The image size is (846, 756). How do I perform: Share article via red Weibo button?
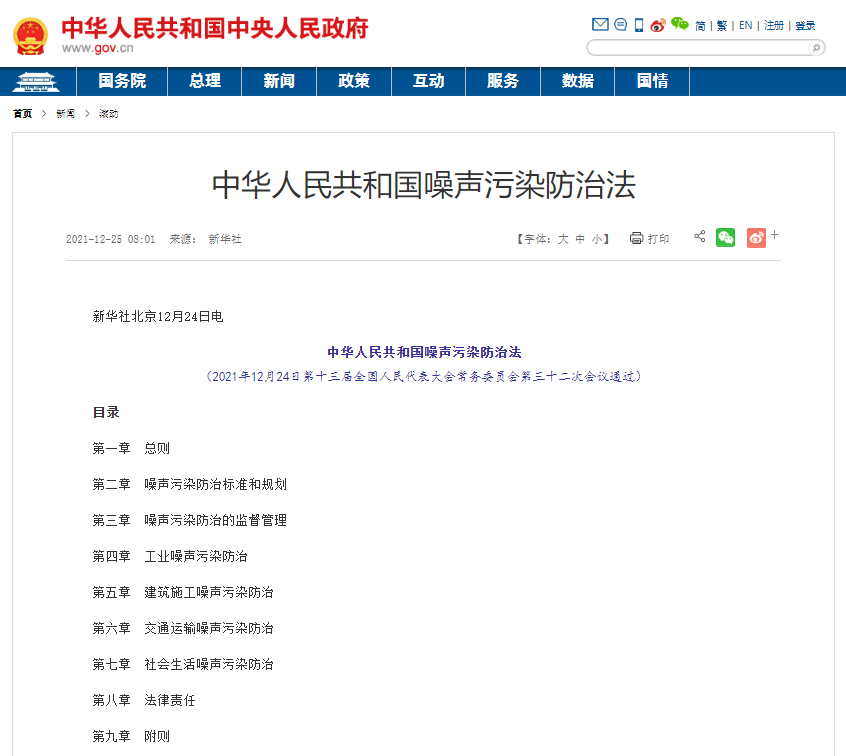pyautogui.click(x=756, y=238)
